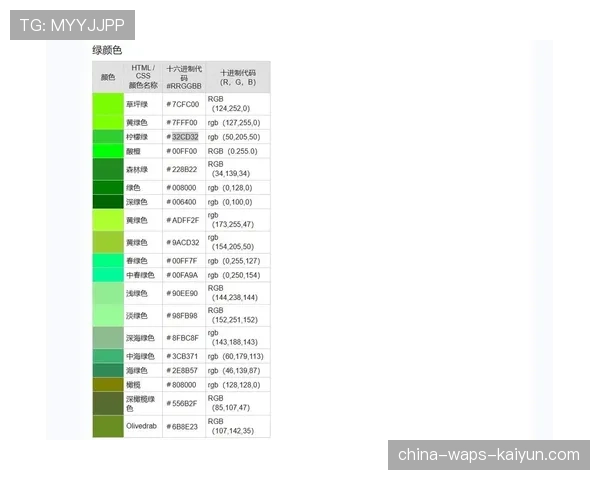
Task: Click the RGB (152,251,152) value
Action: coord(233,315)
